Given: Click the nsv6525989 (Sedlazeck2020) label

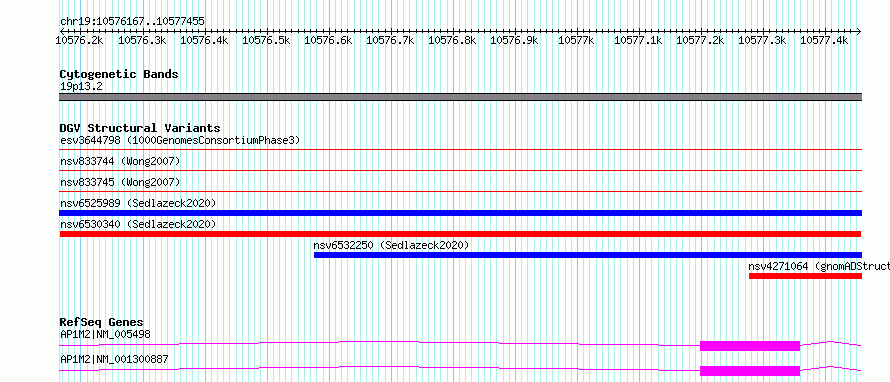Looking at the screenshot, I should click(x=138, y=203).
